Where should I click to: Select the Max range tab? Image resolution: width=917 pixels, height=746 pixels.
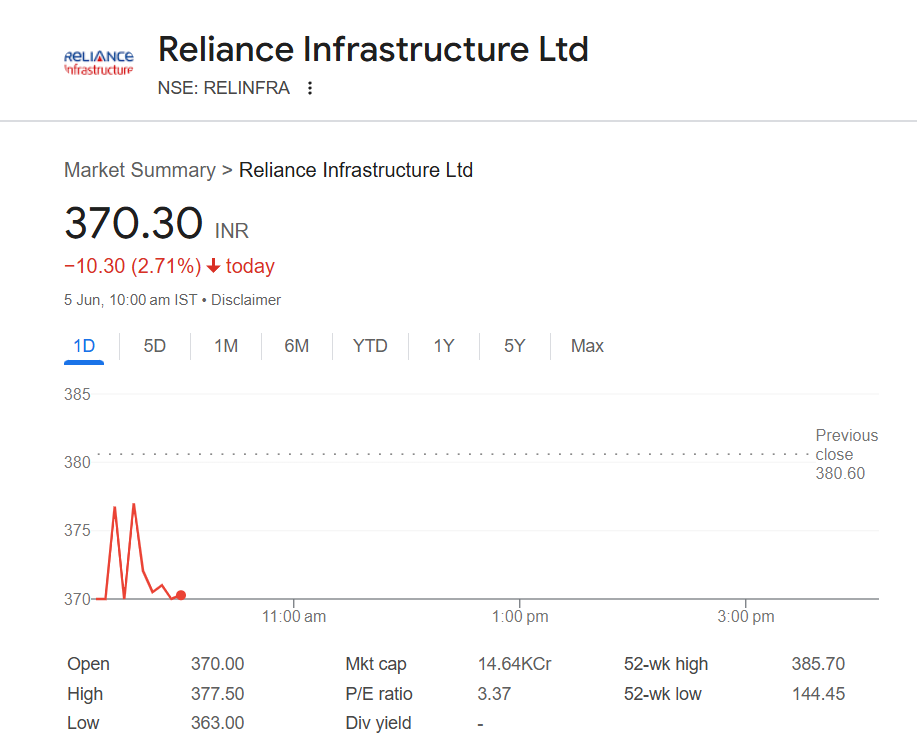pyautogui.click(x=587, y=346)
